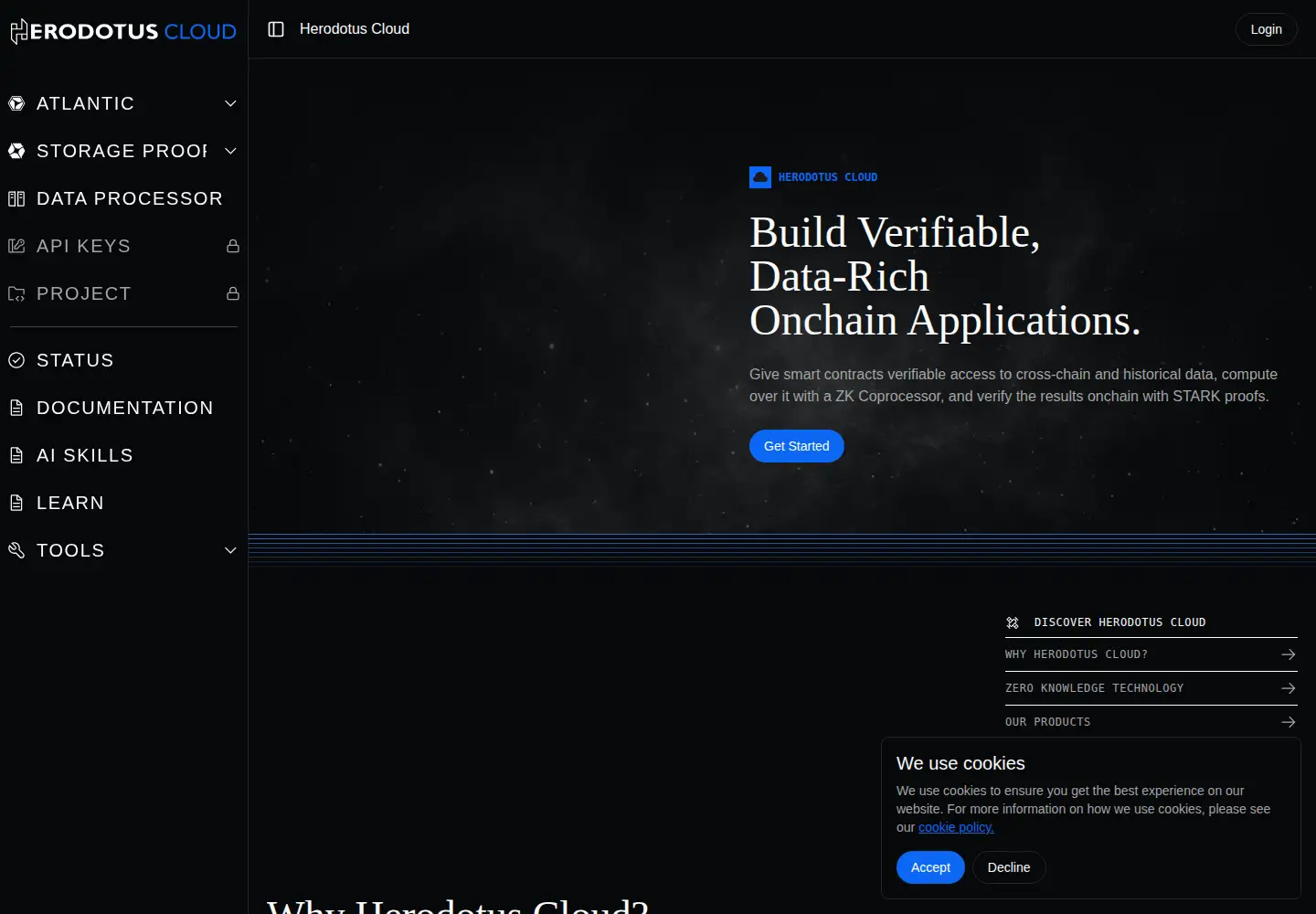Click the Atlantic sidebar icon

point(16,103)
